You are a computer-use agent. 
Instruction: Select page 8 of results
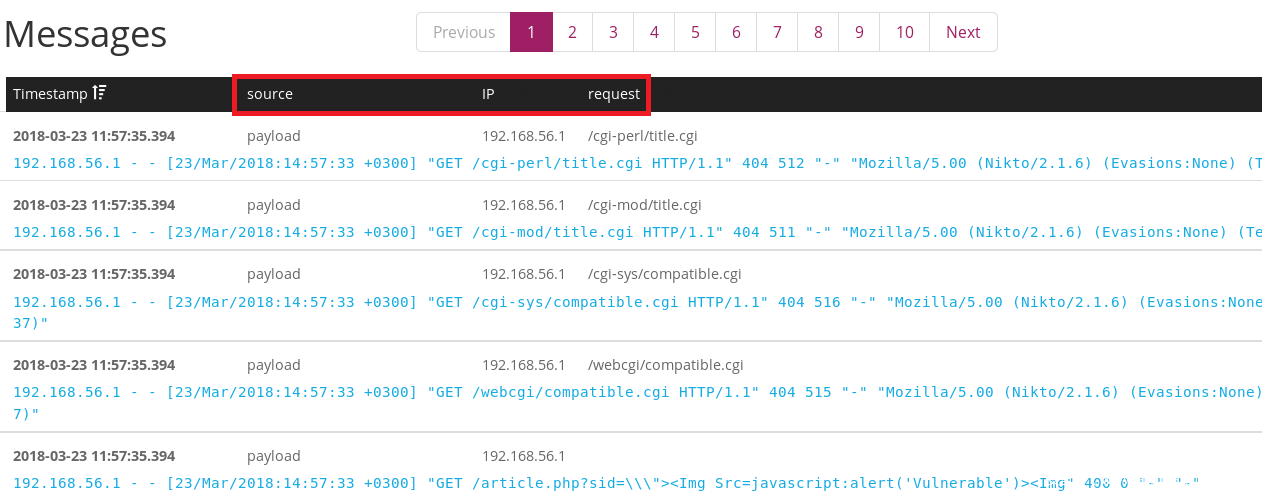[818, 32]
